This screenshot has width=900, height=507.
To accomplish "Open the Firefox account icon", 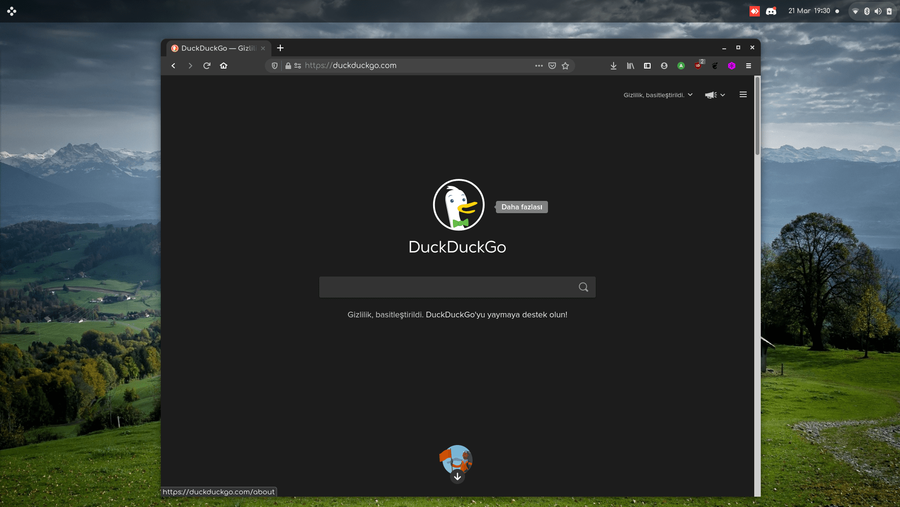I will (x=664, y=65).
